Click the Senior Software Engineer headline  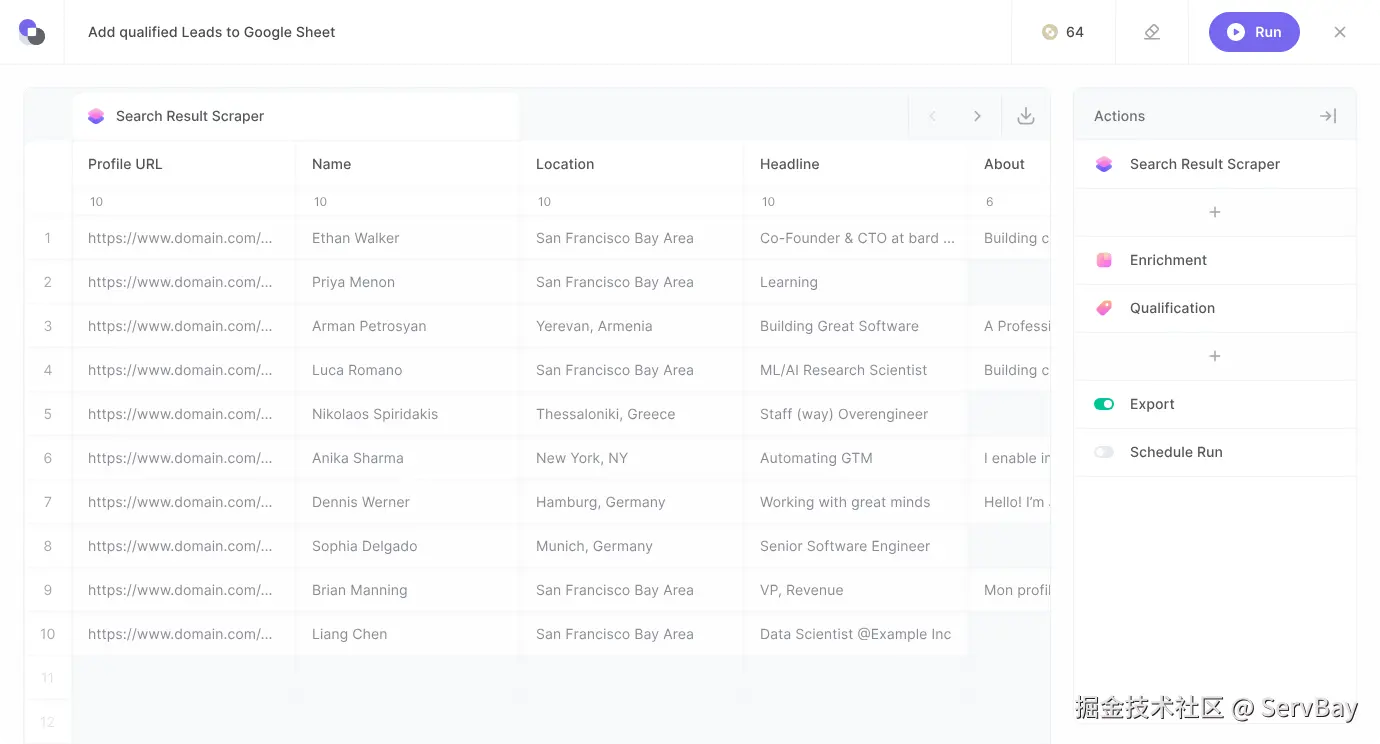tap(856, 546)
